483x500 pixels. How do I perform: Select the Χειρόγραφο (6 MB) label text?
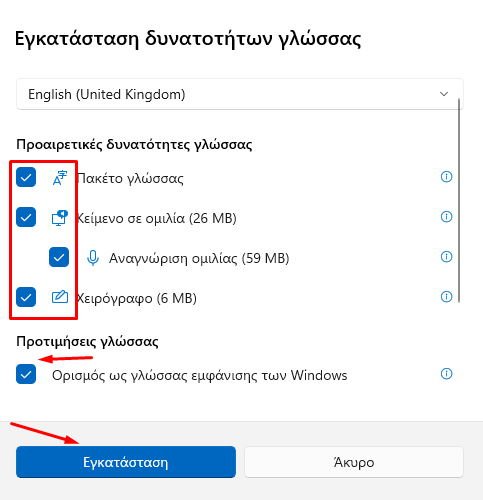tap(137, 298)
